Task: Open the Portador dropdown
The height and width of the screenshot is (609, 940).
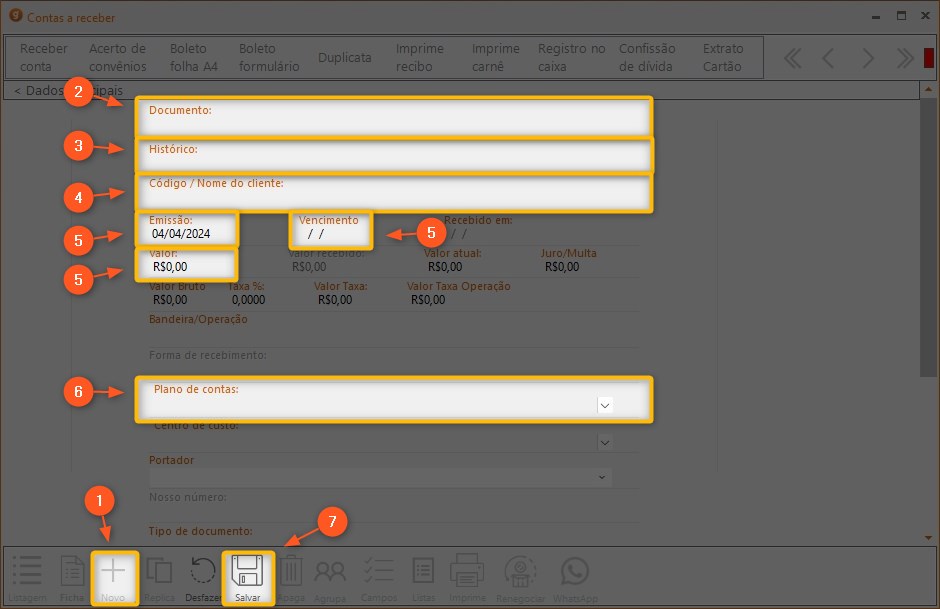Action: click(x=602, y=478)
